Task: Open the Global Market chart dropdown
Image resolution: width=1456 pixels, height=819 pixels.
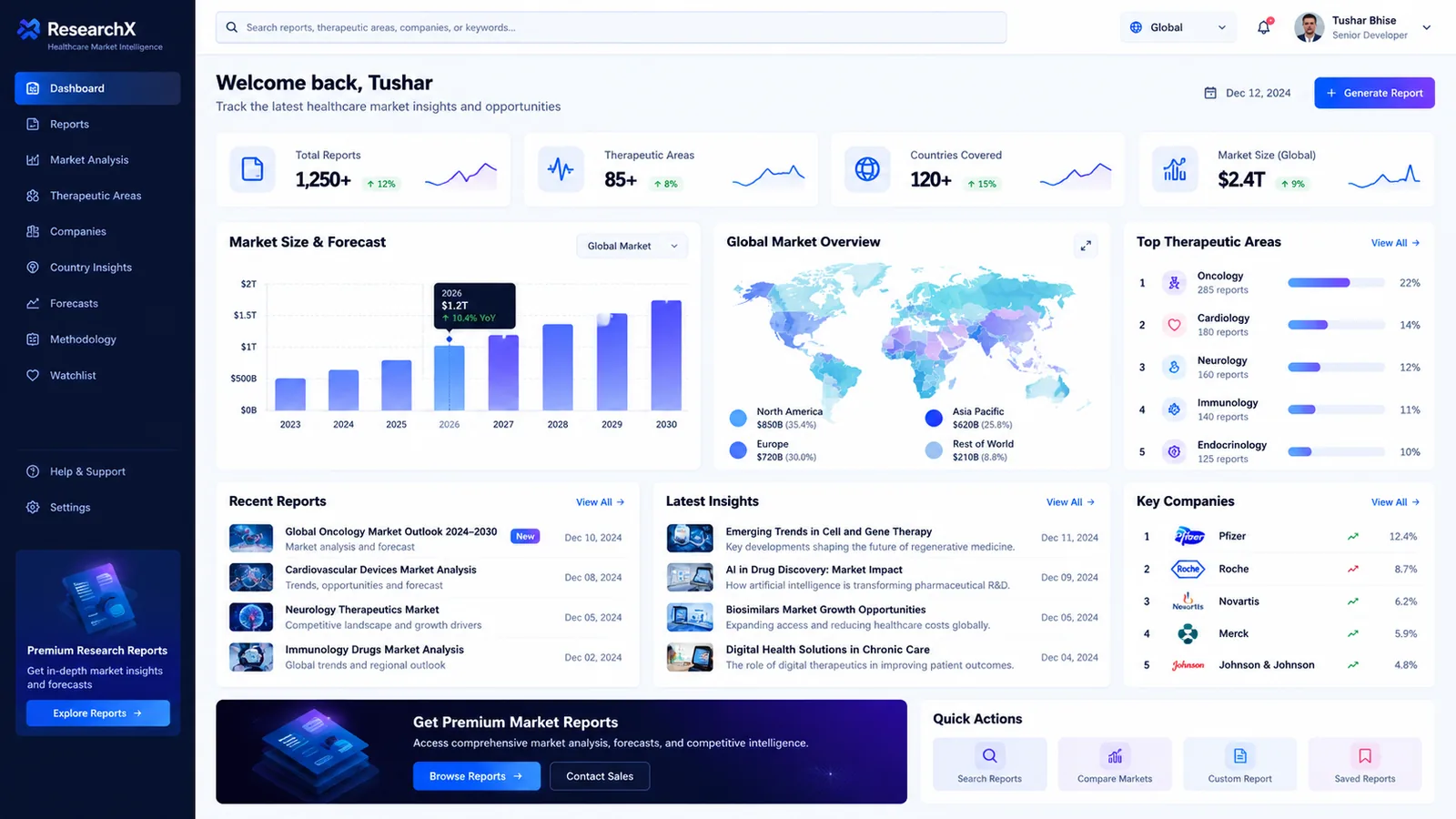Action: [x=632, y=246]
